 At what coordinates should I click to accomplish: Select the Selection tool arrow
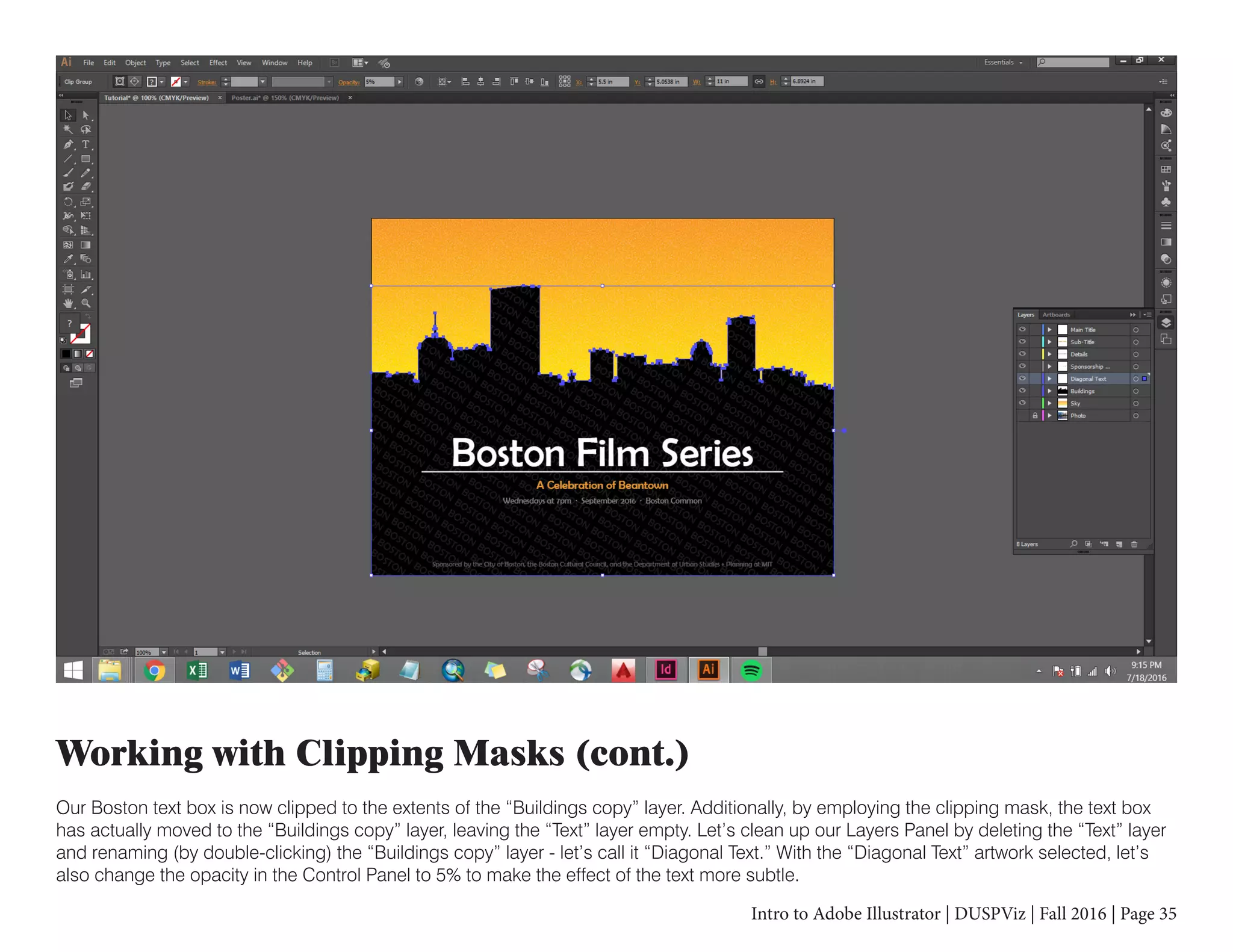pos(68,115)
